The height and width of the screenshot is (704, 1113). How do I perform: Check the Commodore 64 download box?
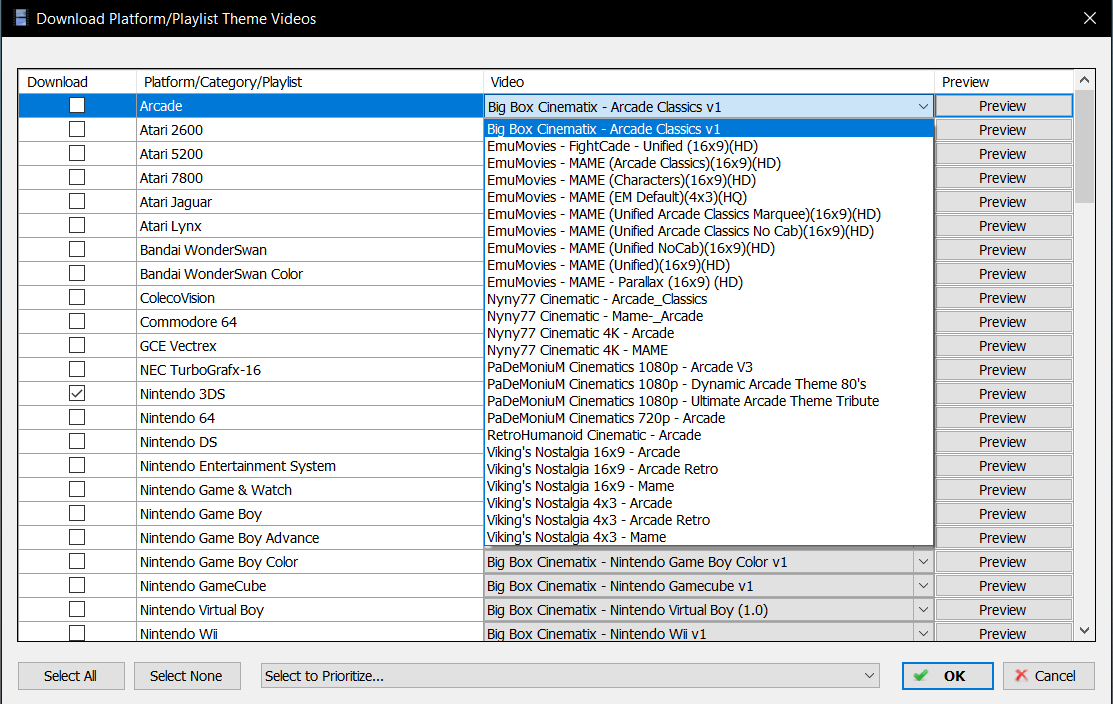pos(77,321)
